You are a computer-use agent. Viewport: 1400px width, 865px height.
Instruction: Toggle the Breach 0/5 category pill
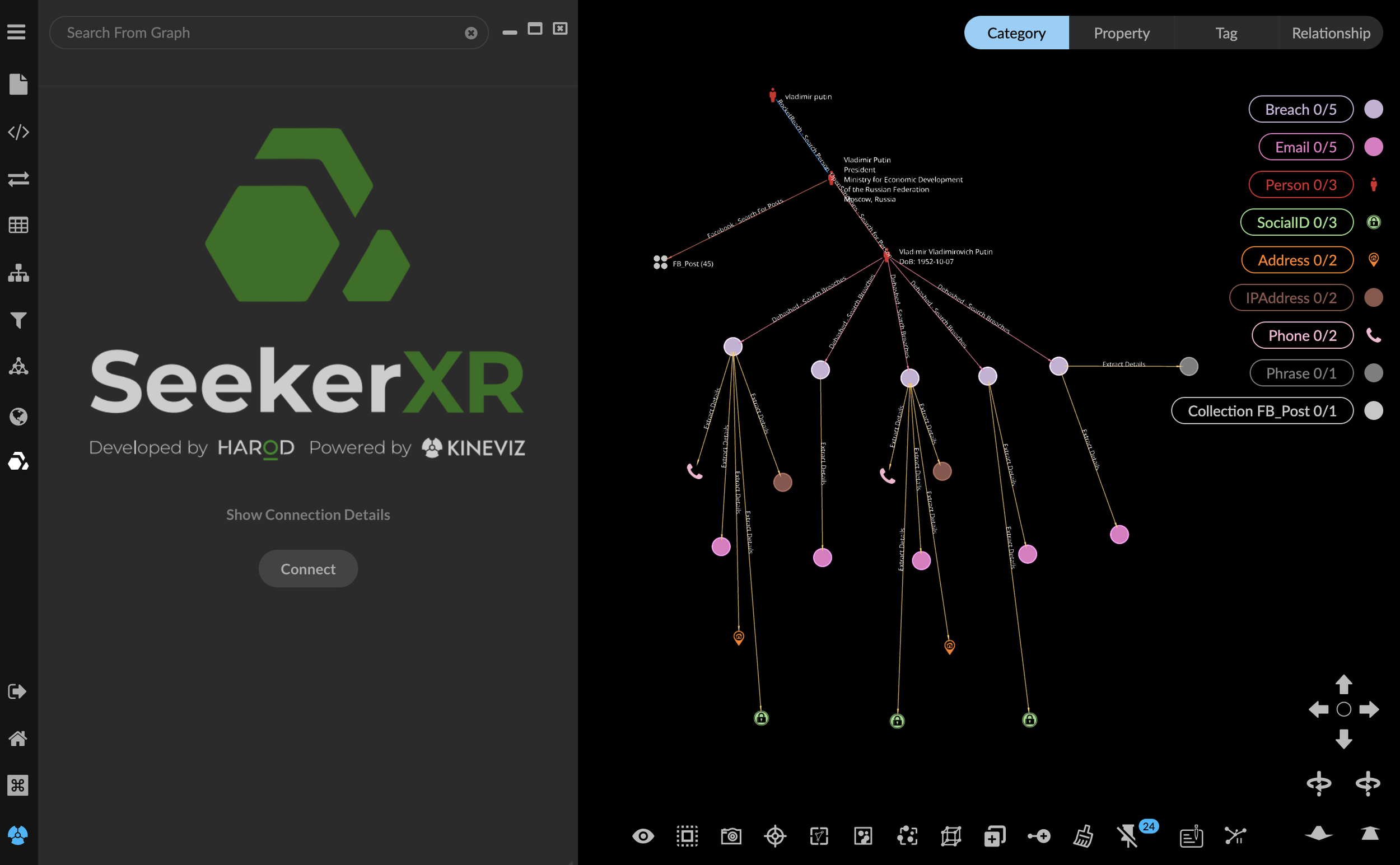coord(1300,109)
